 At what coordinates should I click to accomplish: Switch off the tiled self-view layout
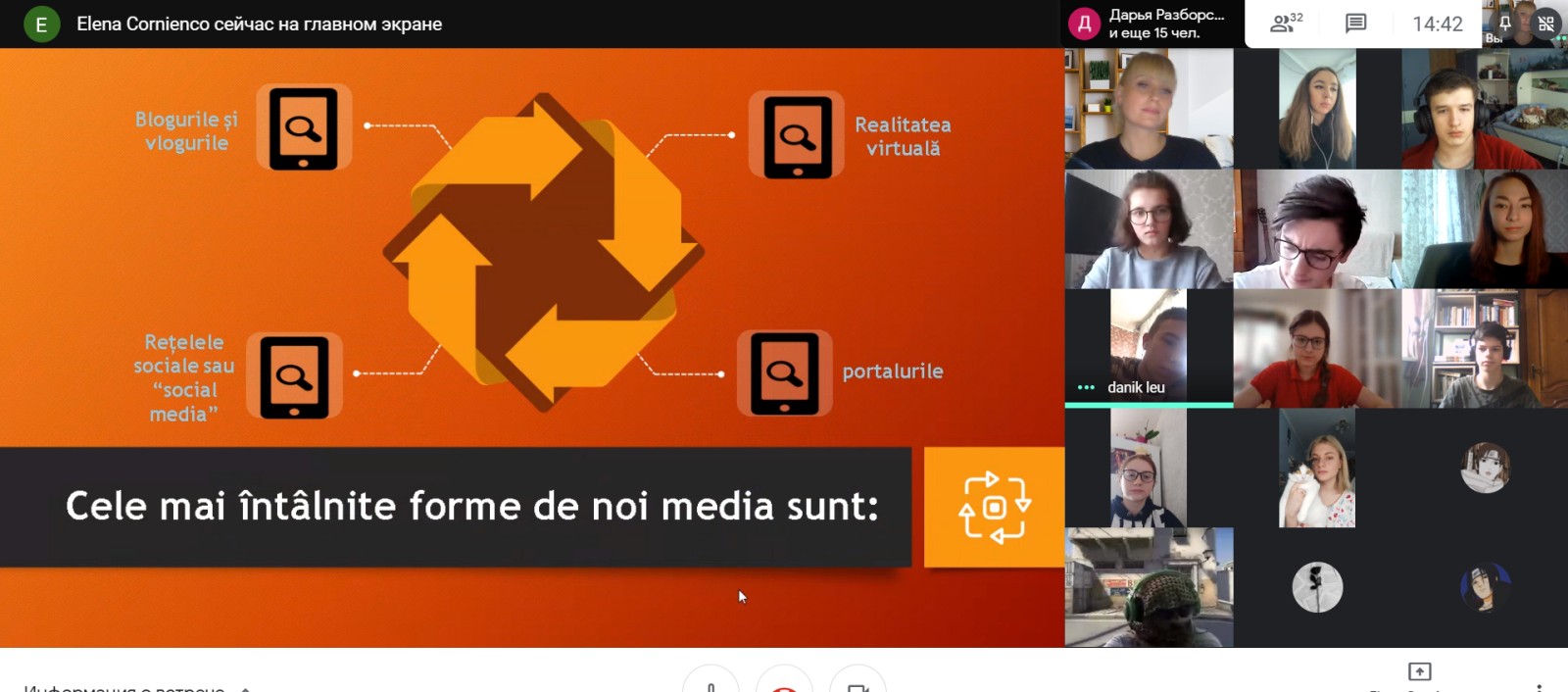pos(1546,24)
